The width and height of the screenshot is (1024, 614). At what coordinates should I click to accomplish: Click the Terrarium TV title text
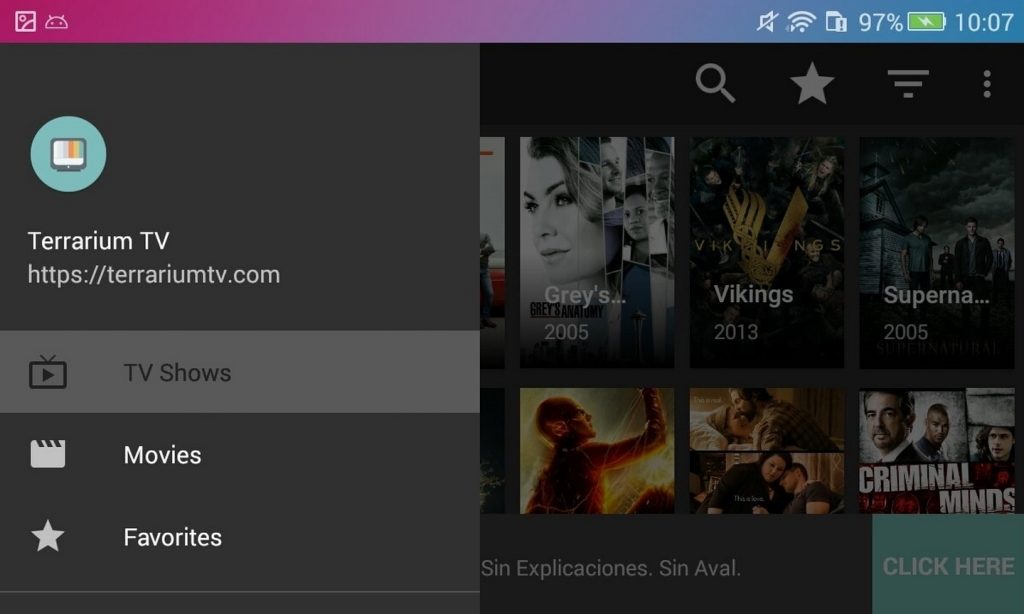click(x=99, y=241)
